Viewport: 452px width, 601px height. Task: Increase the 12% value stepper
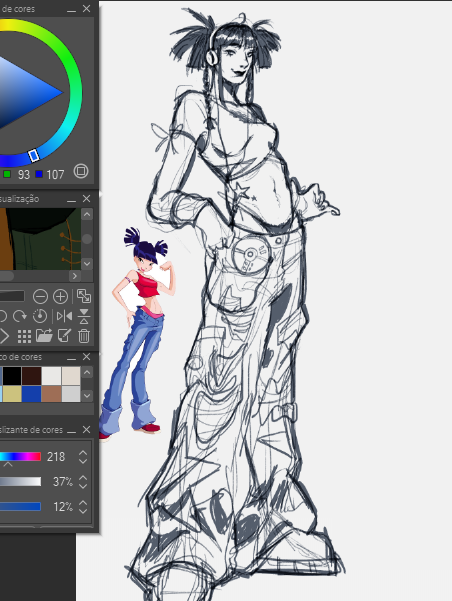click(83, 503)
